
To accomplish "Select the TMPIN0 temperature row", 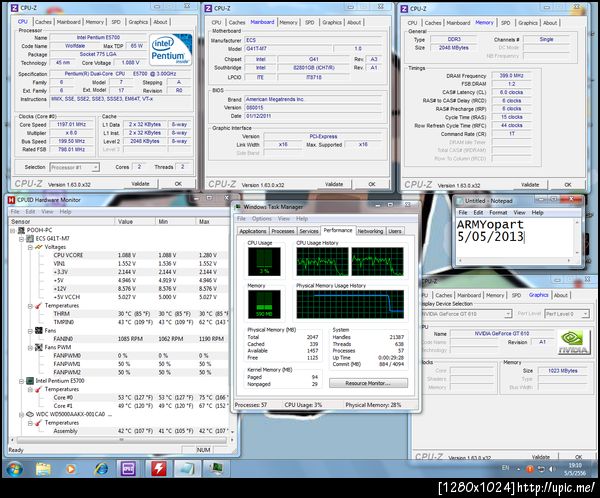I will (x=119, y=322).
